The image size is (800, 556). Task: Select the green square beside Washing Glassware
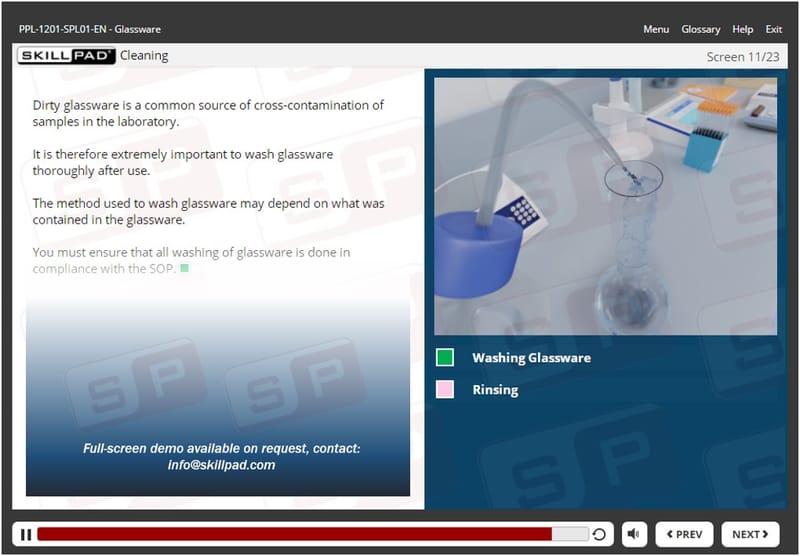tap(445, 357)
